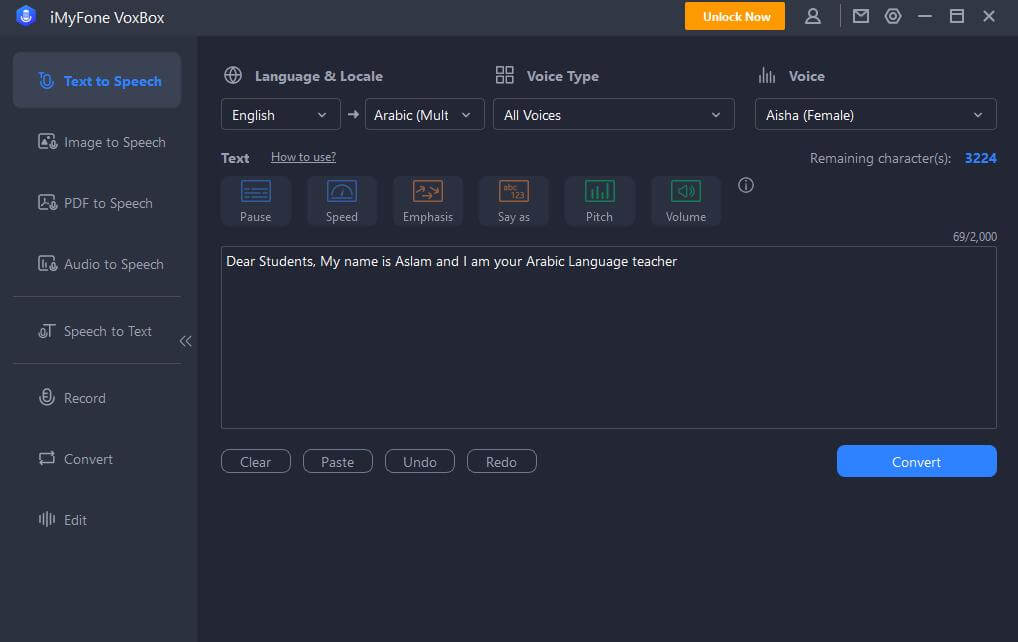Click the remaining characters count 3224
This screenshot has height=642, width=1018.
(x=980, y=158)
